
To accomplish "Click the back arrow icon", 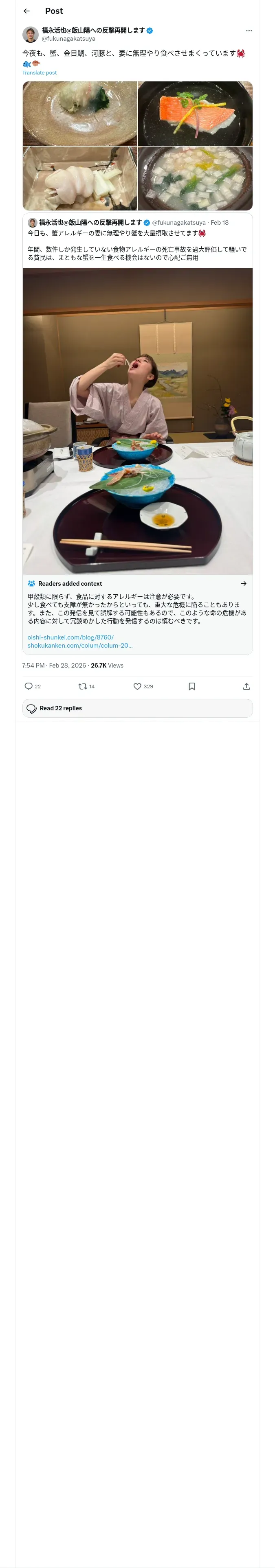I will pyautogui.click(x=26, y=11).
